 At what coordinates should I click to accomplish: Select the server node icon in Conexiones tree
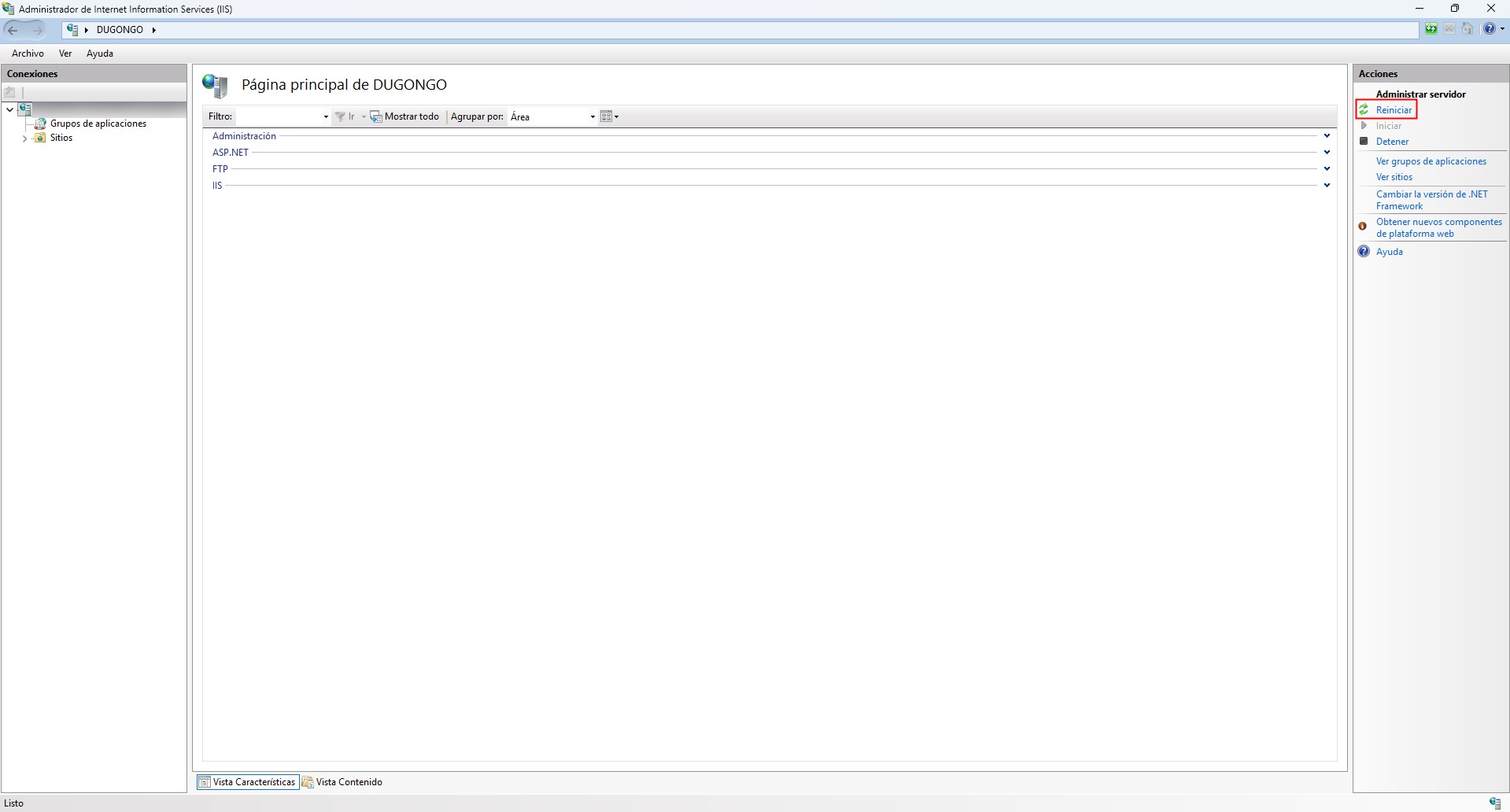coord(24,109)
